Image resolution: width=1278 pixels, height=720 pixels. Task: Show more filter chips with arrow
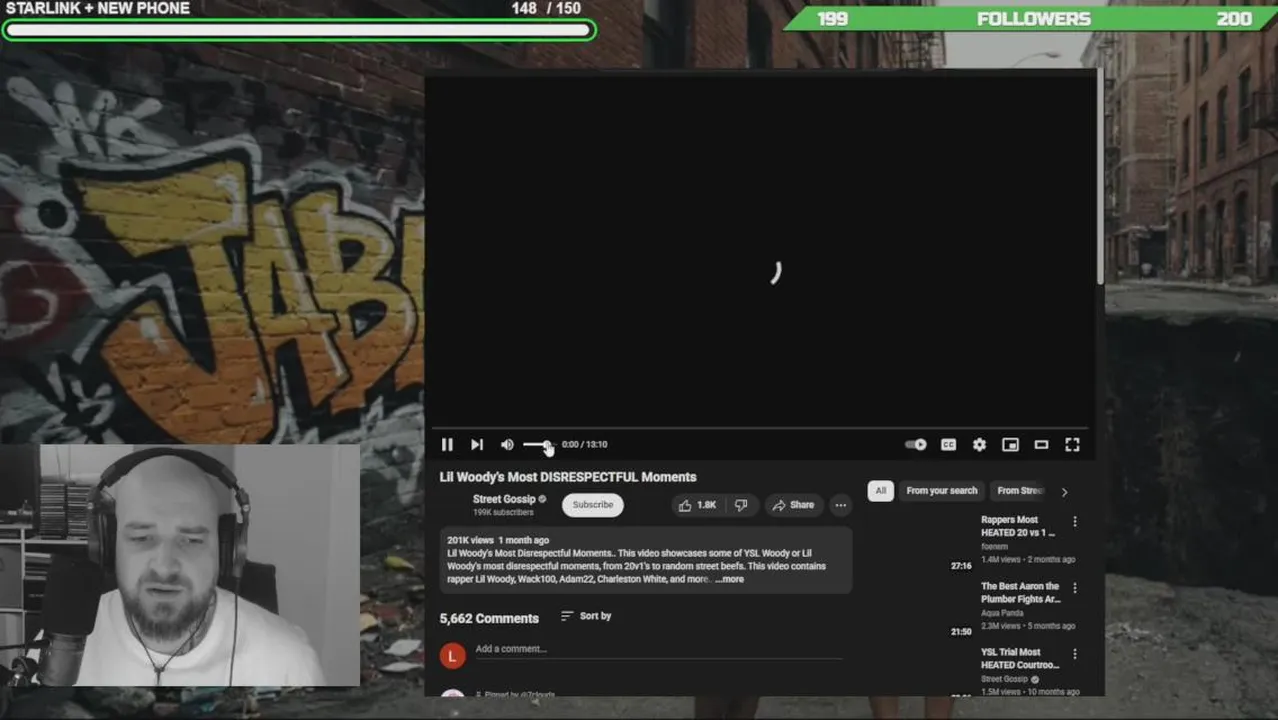(1064, 491)
